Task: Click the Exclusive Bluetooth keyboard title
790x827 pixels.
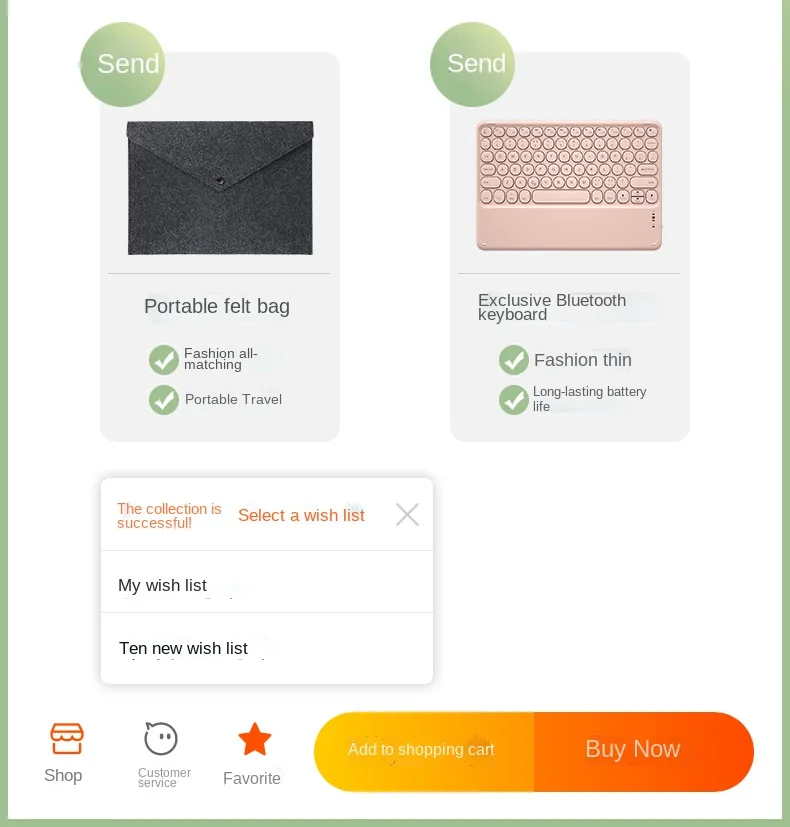Action: [552, 307]
